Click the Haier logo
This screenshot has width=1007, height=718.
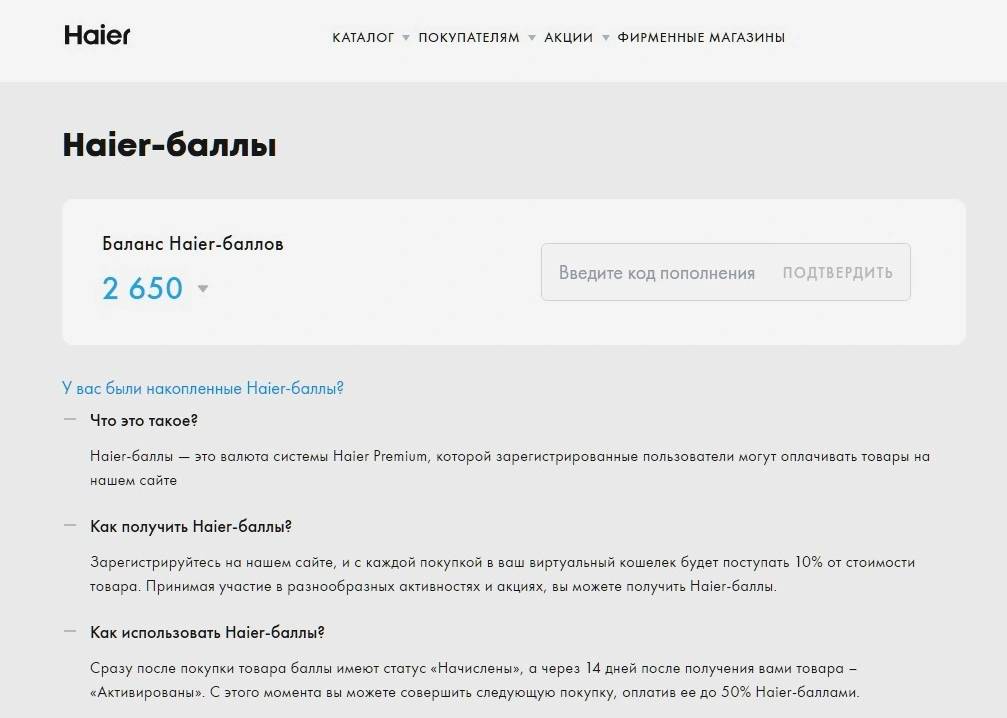97,35
